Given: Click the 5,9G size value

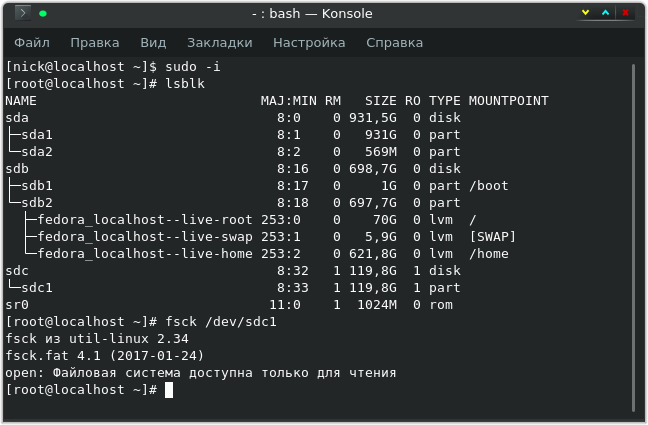Looking at the screenshot, I should coord(381,236).
